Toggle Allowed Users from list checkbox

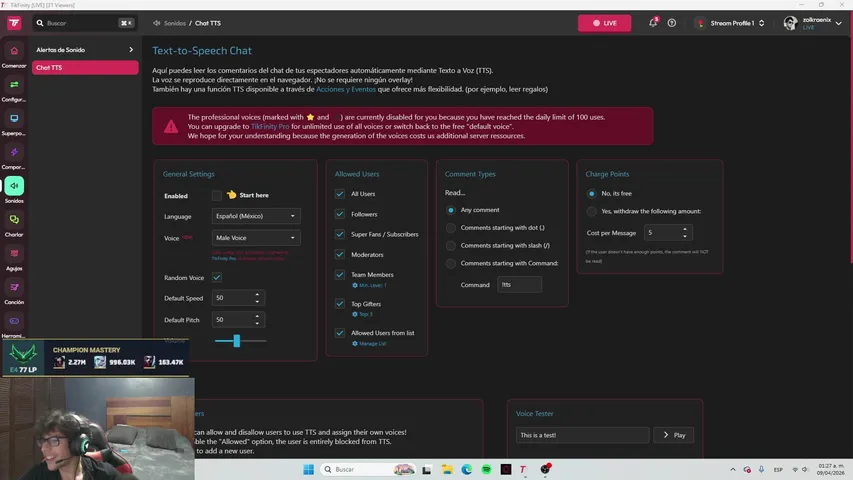coord(339,333)
